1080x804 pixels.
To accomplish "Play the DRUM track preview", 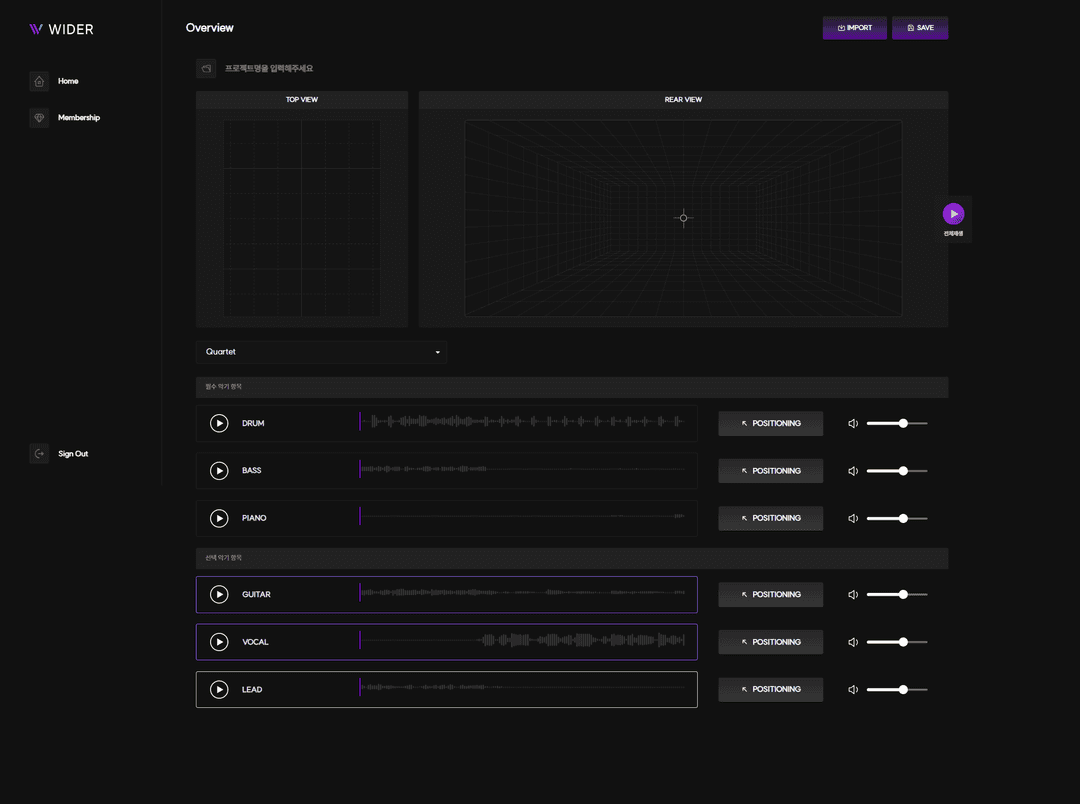I will (219, 423).
